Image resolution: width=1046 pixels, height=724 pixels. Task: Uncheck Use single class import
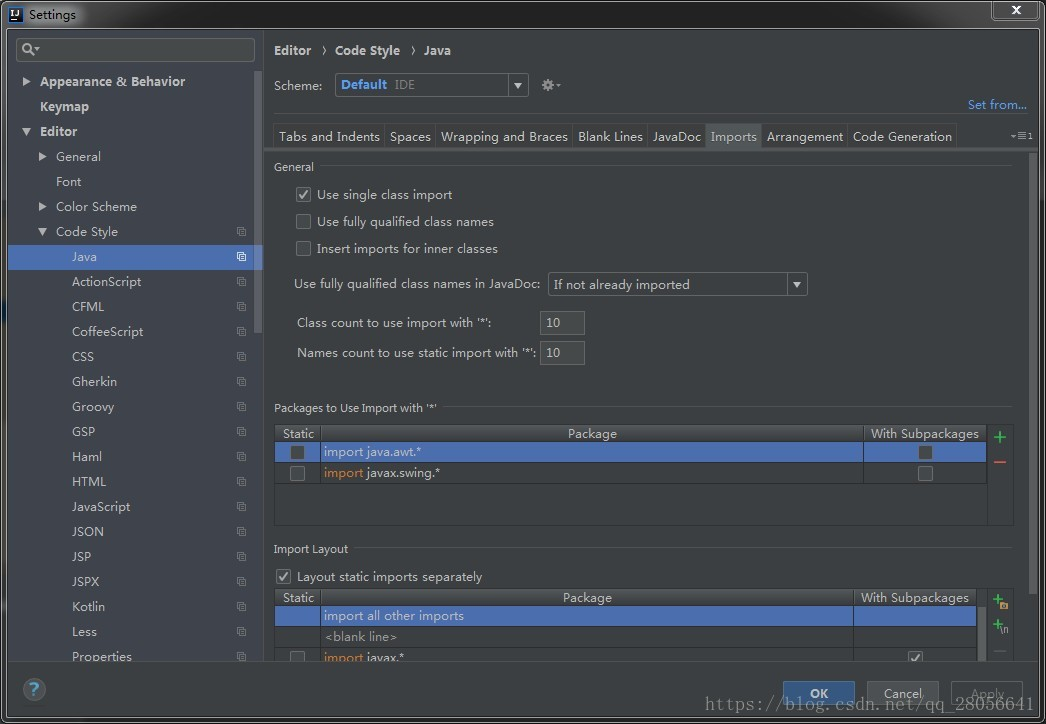click(304, 194)
